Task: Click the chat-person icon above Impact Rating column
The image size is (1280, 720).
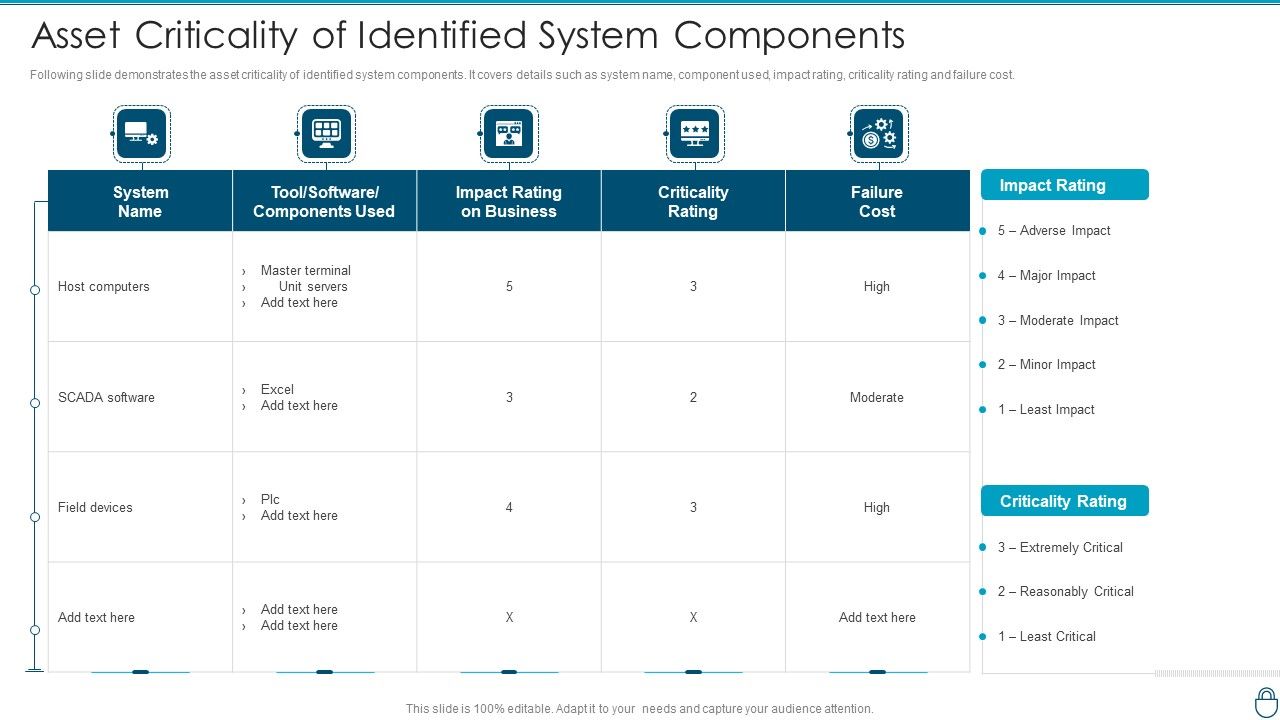Action: tap(509, 134)
